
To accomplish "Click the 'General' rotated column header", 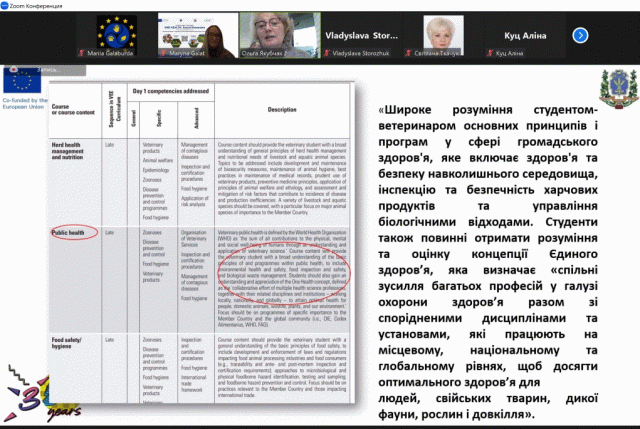I will point(133,118).
